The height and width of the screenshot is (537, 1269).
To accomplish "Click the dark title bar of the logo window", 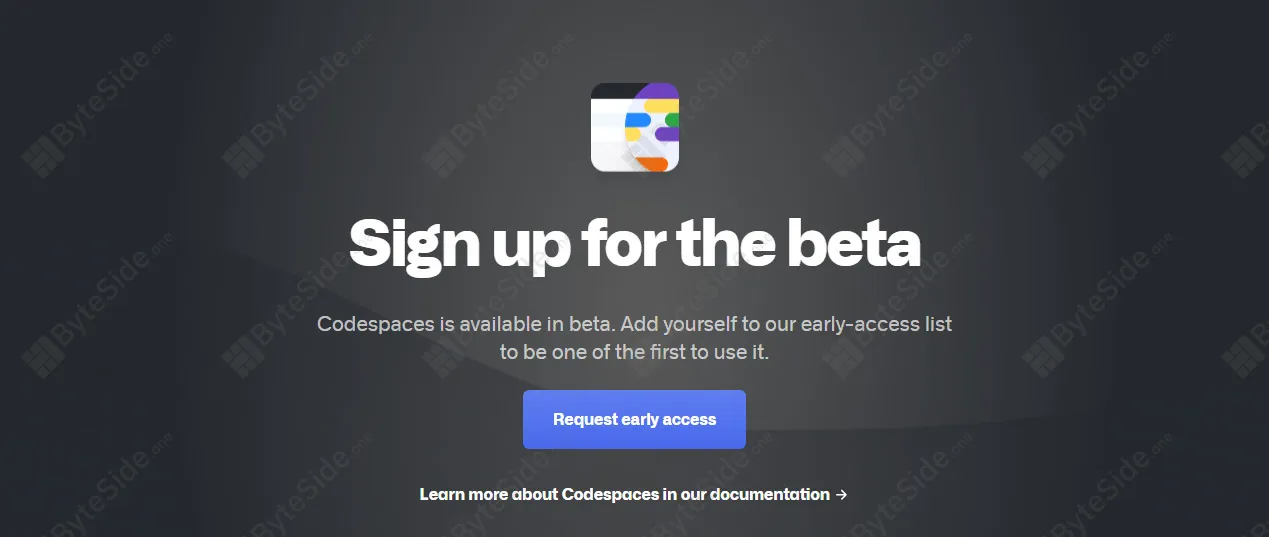I will point(614,90).
